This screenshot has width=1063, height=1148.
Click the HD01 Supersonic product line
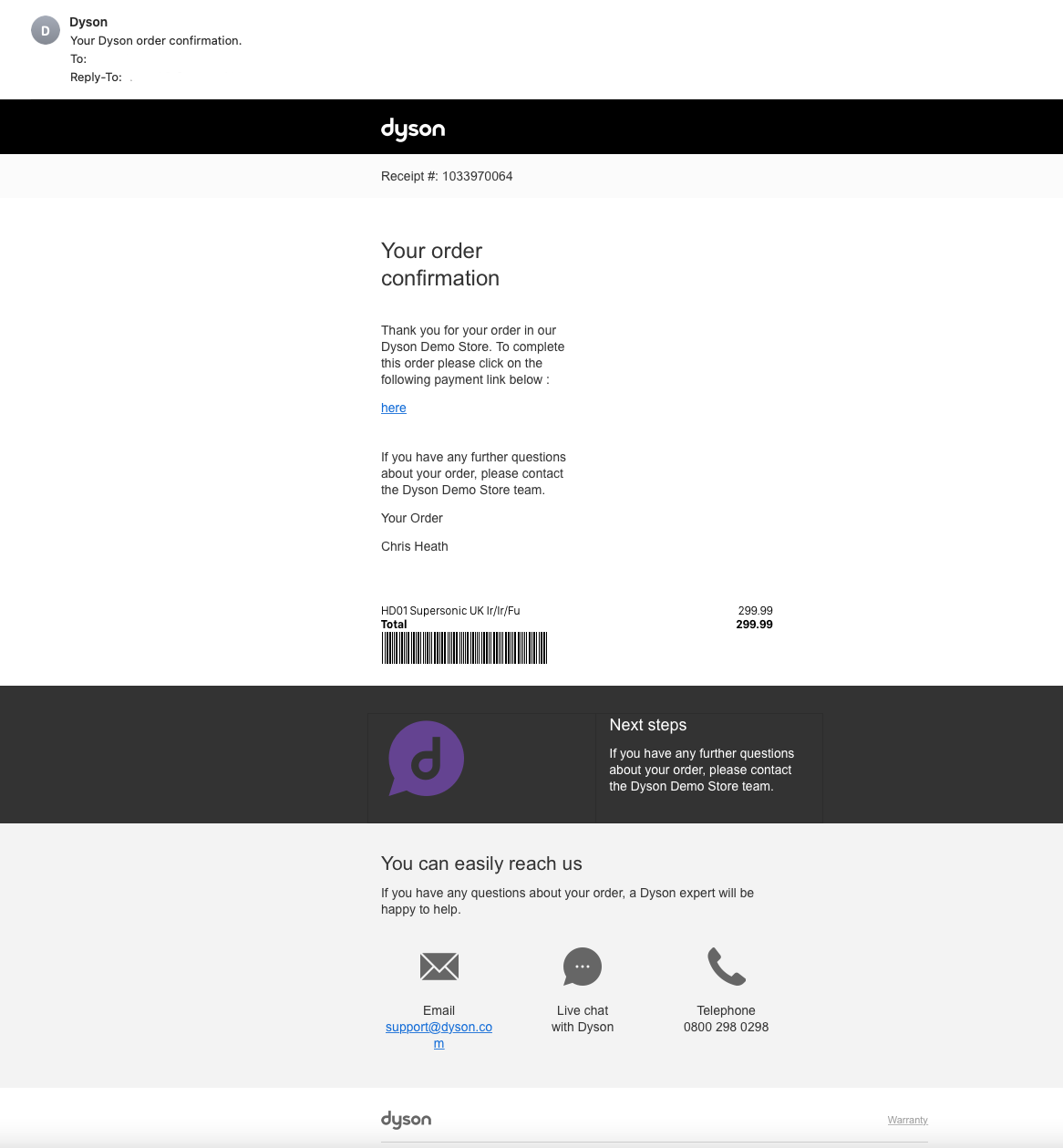450,611
